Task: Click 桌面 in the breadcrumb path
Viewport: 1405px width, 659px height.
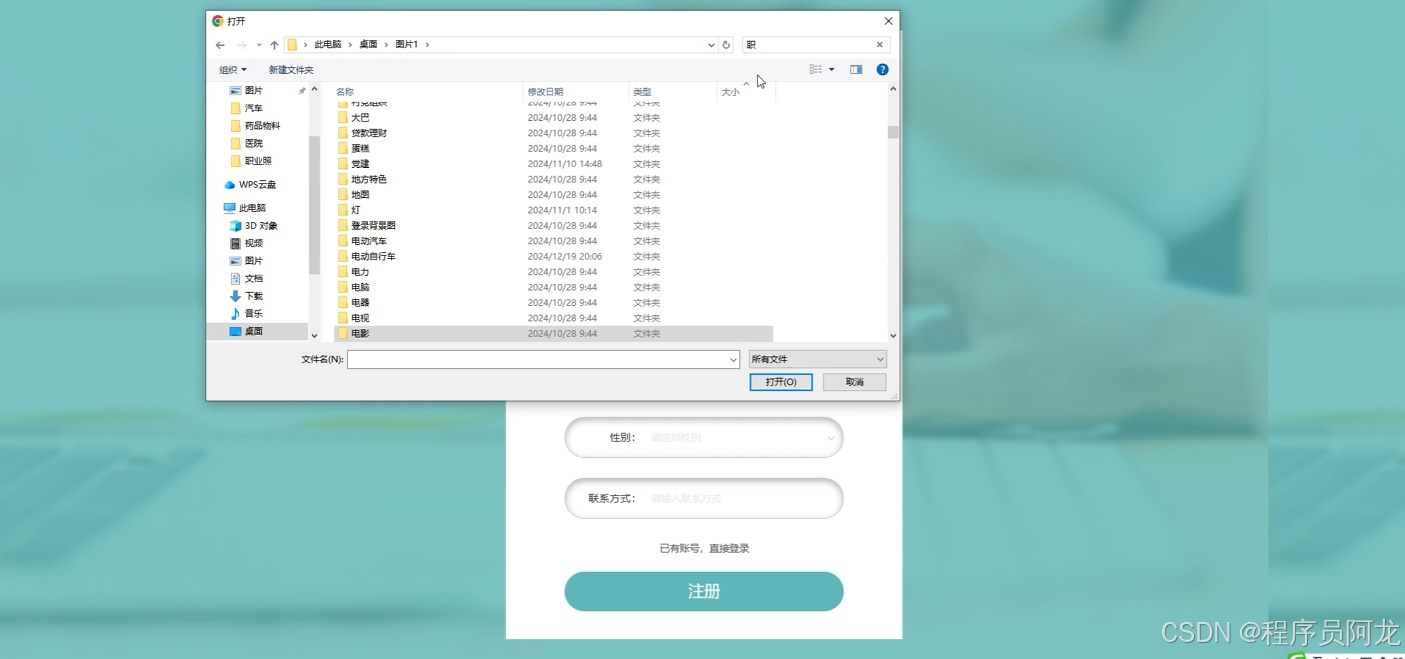Action: (x=369, y=45)
